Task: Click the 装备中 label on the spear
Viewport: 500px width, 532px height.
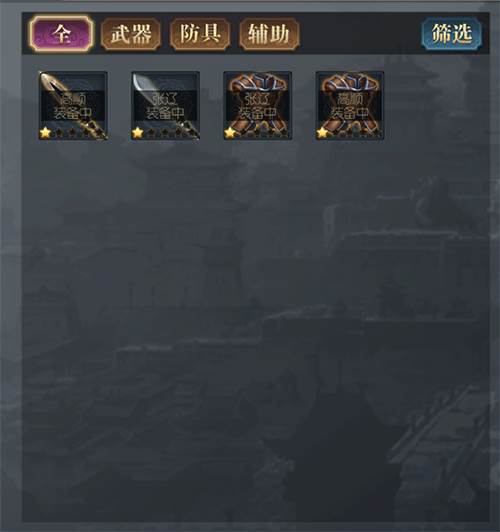Action: coord(73,113)
